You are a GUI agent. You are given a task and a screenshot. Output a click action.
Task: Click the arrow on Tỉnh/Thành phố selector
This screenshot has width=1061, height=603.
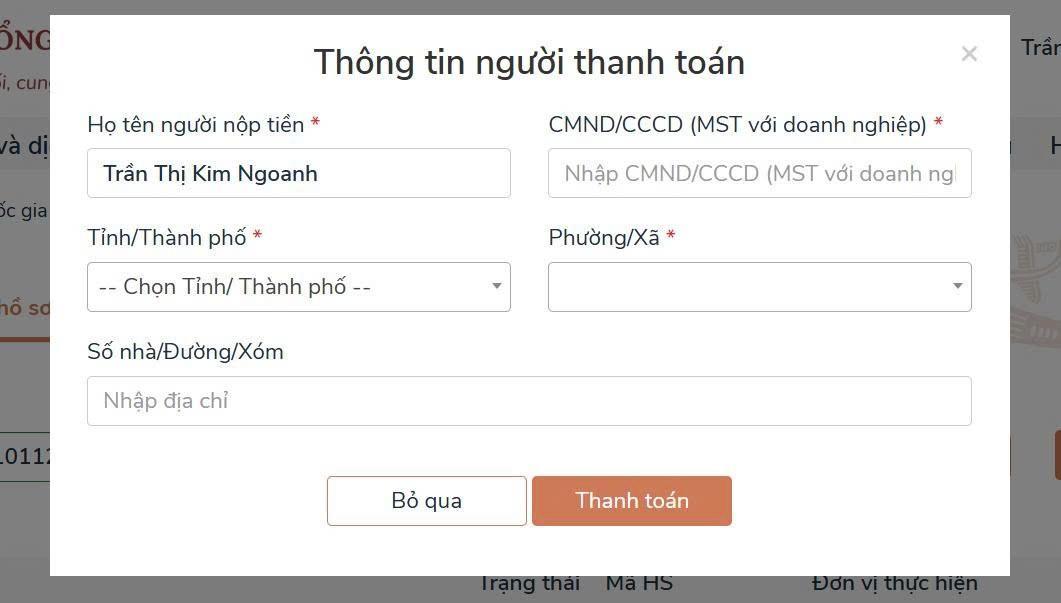point(496,287)
